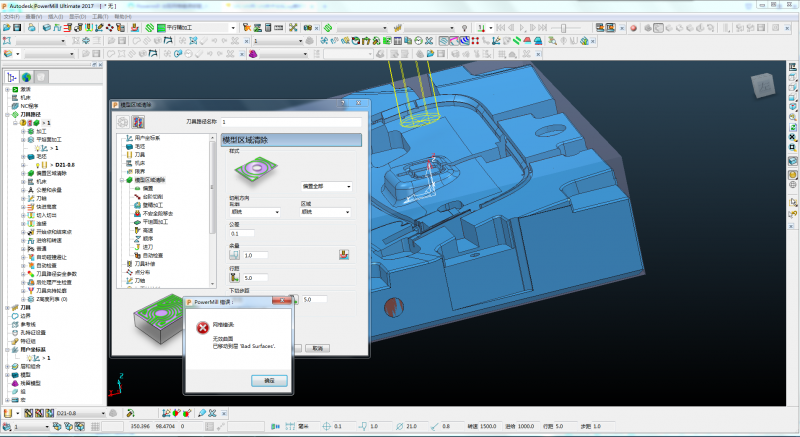
Task: Click the help ? button of strategy dialog
Action: [343, 104]
